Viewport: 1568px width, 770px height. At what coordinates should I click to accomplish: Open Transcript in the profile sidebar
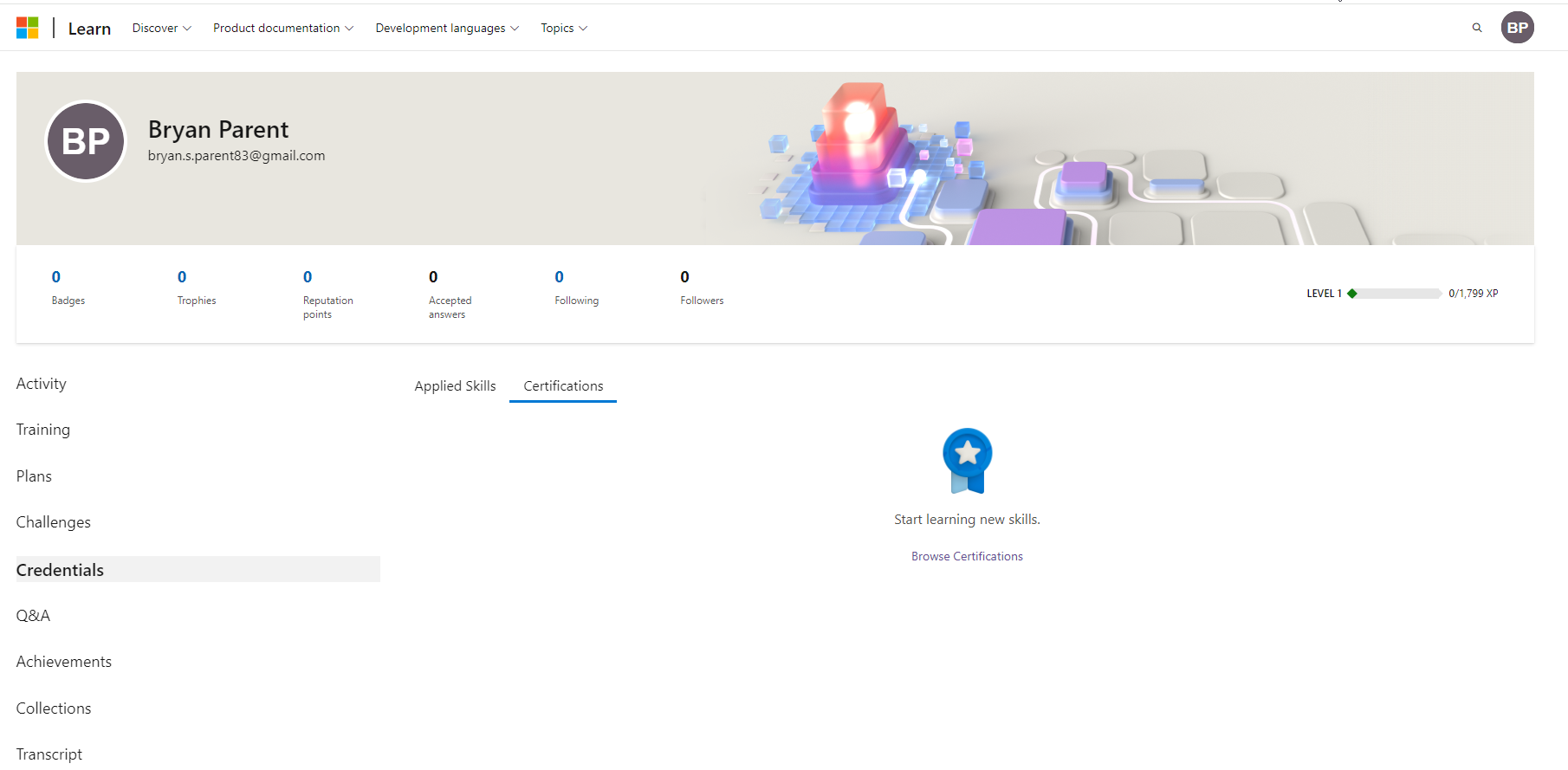coord(49,754)
